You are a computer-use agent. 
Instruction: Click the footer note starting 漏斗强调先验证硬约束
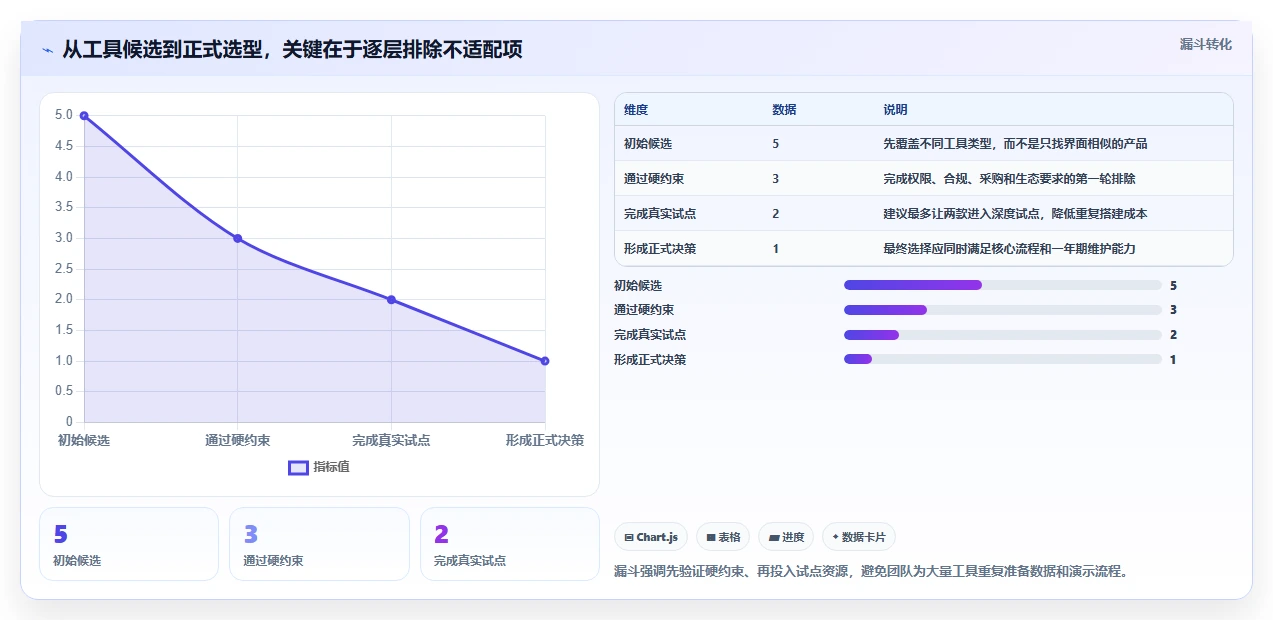[x=871, y=572]
